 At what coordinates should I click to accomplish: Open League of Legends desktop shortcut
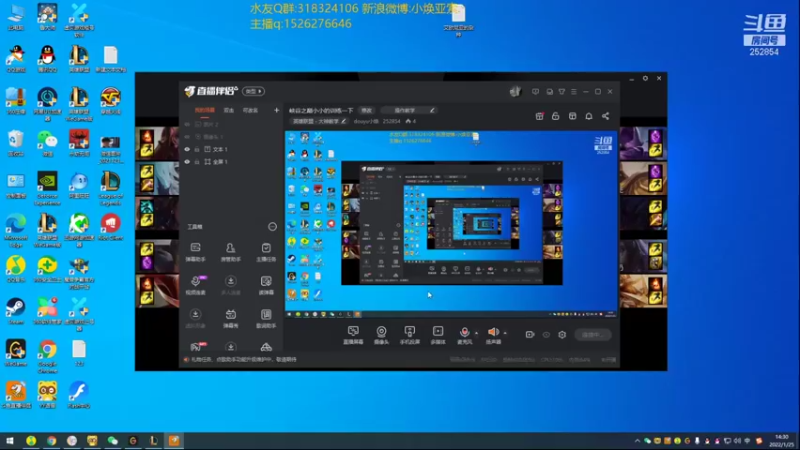(x=110, y=188)
